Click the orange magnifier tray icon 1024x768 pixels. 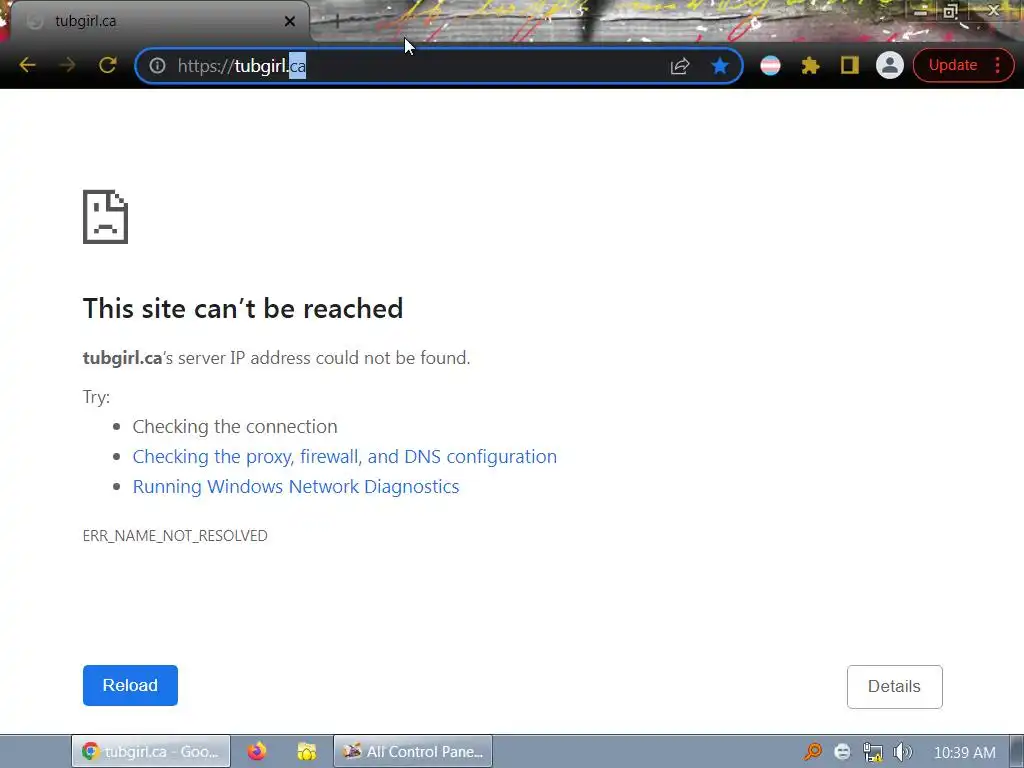coord(813,752)
